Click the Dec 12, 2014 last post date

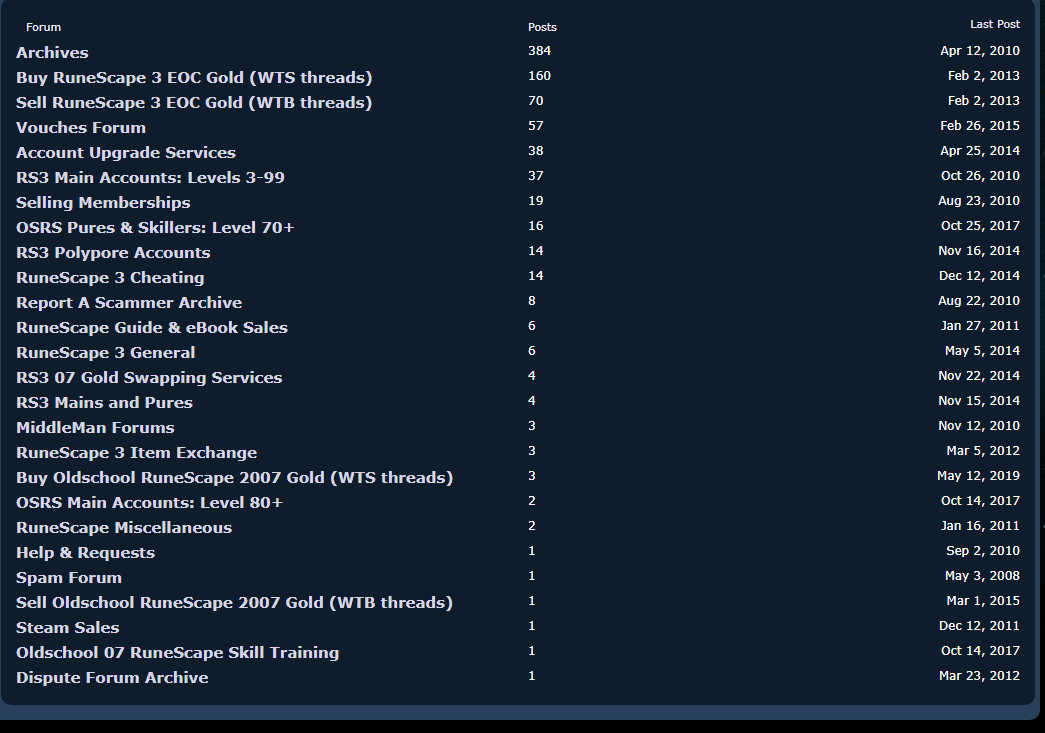pos(980,276)
